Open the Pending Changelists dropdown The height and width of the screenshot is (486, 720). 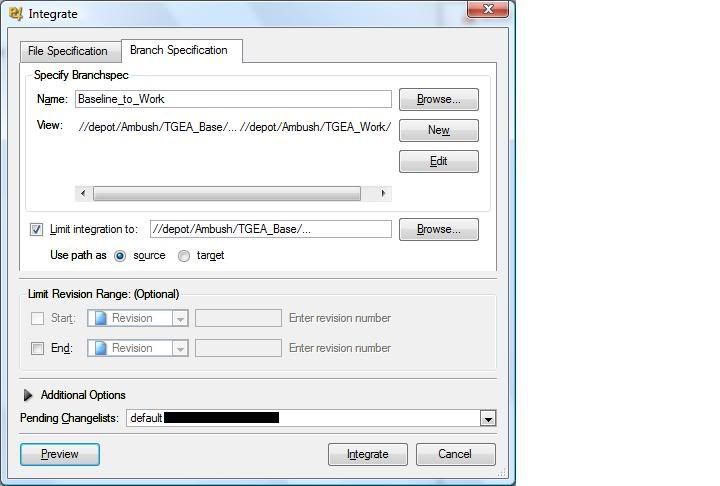point(487,418)
